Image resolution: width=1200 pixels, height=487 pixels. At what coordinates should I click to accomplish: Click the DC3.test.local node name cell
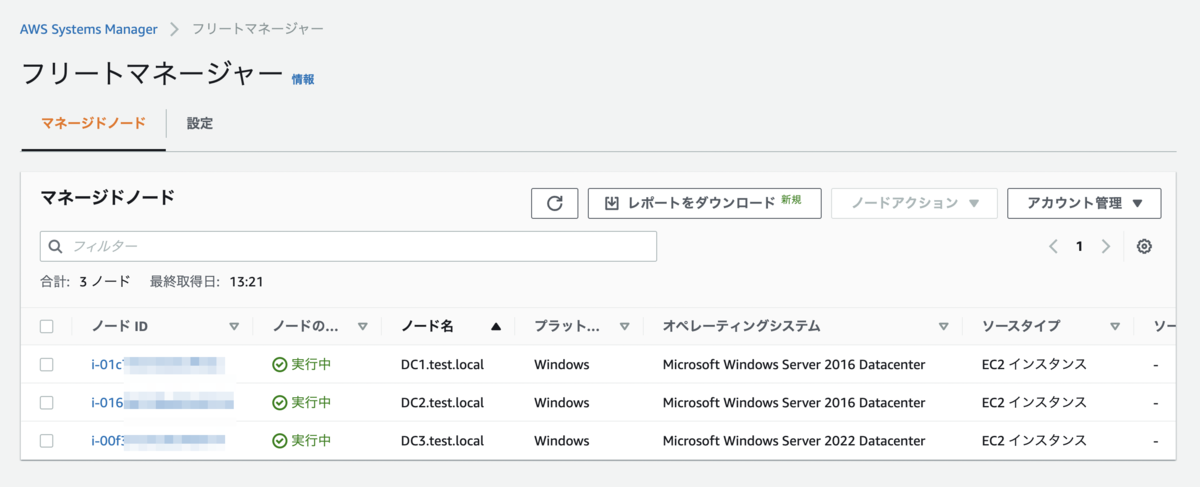[442, 440]
